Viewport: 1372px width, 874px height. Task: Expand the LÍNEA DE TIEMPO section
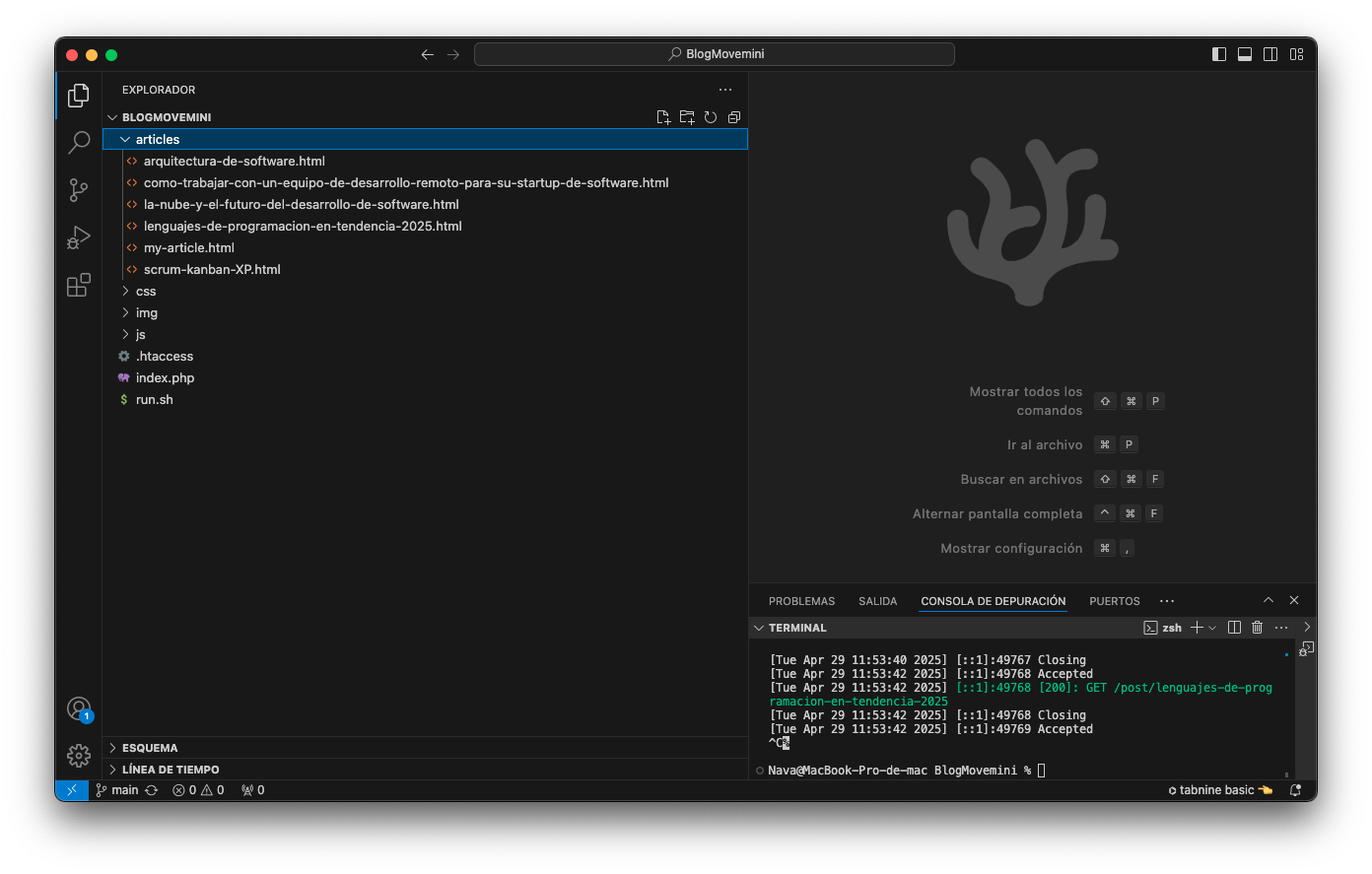pos(426,770)
